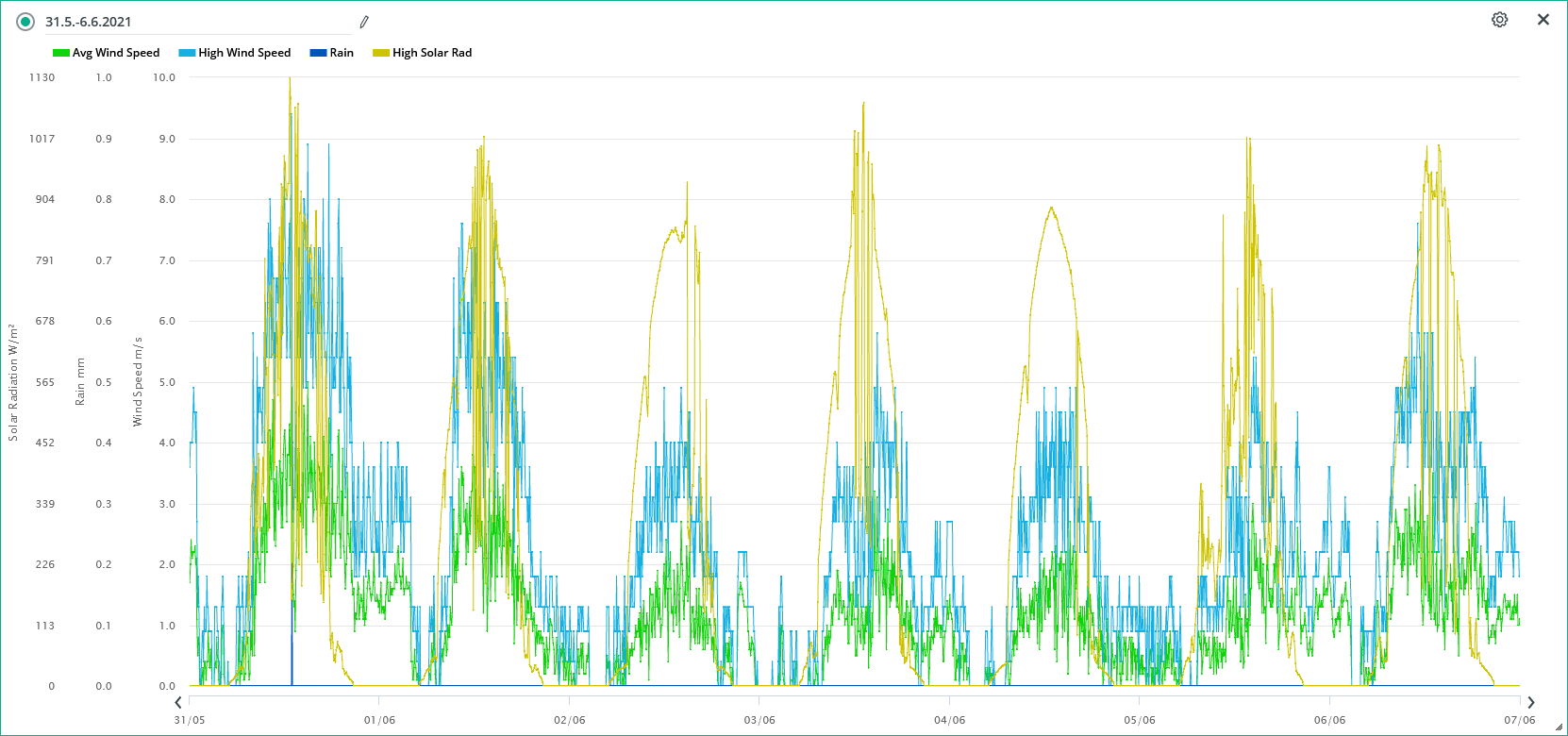This screenshot has height=736, width=1568.
Task: Toggle the Avg Wind Speed legend label
Action: [116, 53]
